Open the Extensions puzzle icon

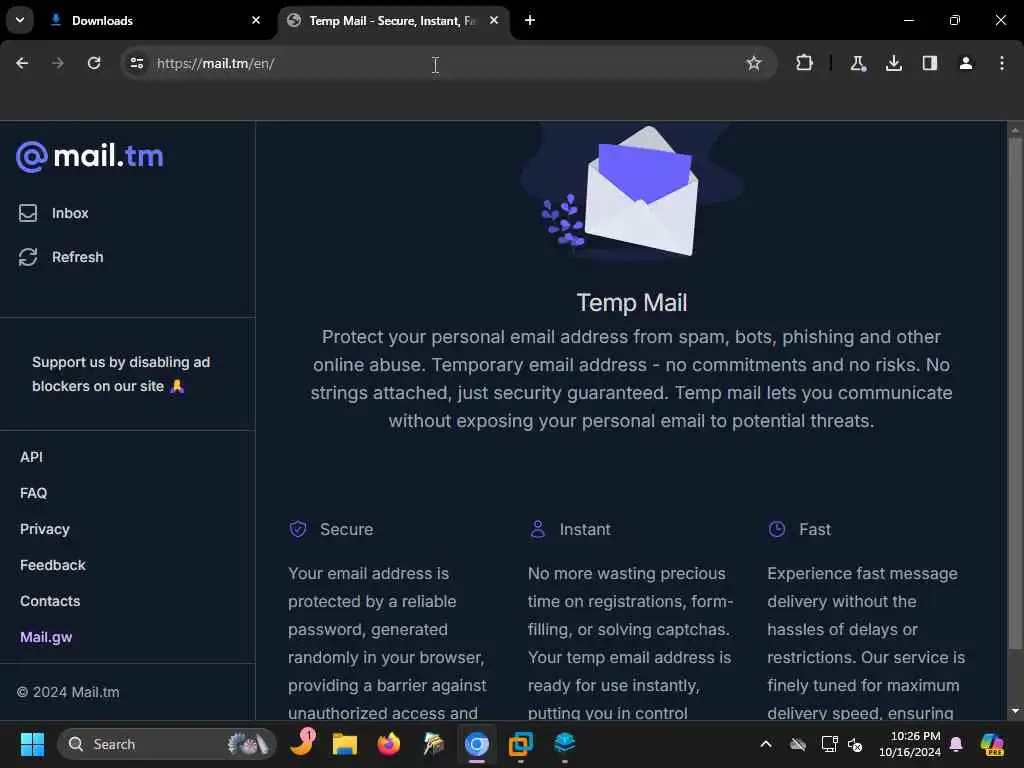805,63
